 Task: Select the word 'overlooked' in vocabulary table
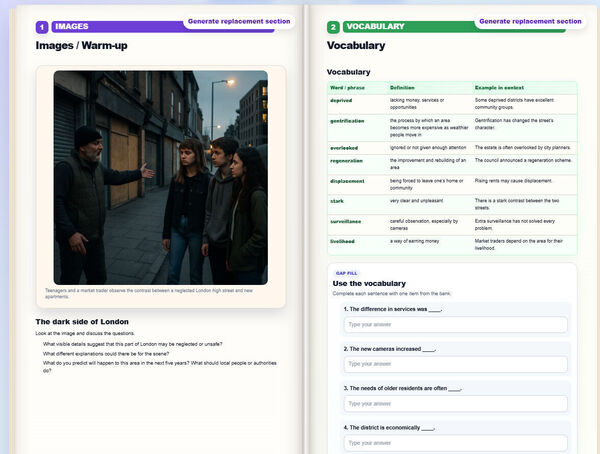point(344,148)
